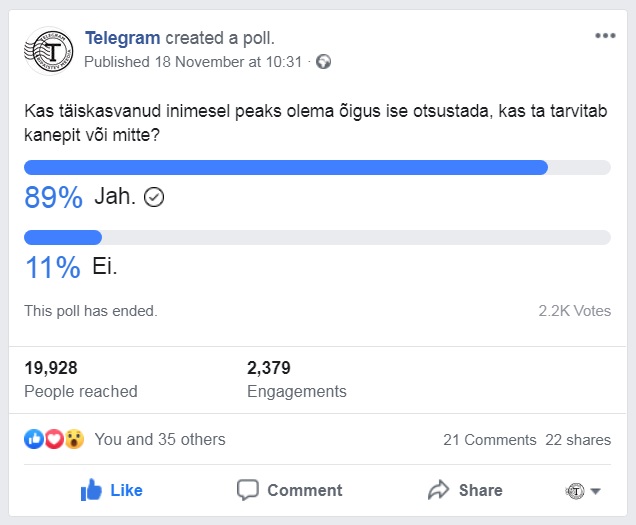View the 21 Comments
Viewport: 636px width, 525px height.
point(489,440)
